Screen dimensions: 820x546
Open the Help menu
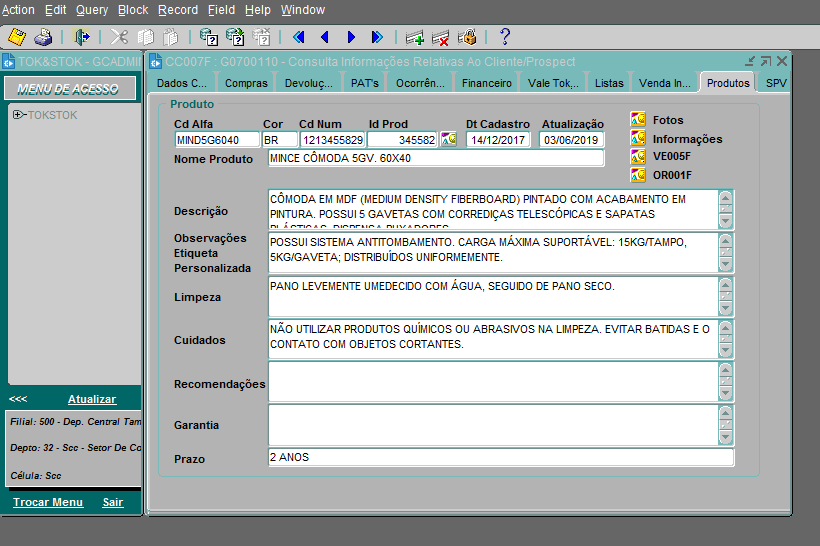258,10
